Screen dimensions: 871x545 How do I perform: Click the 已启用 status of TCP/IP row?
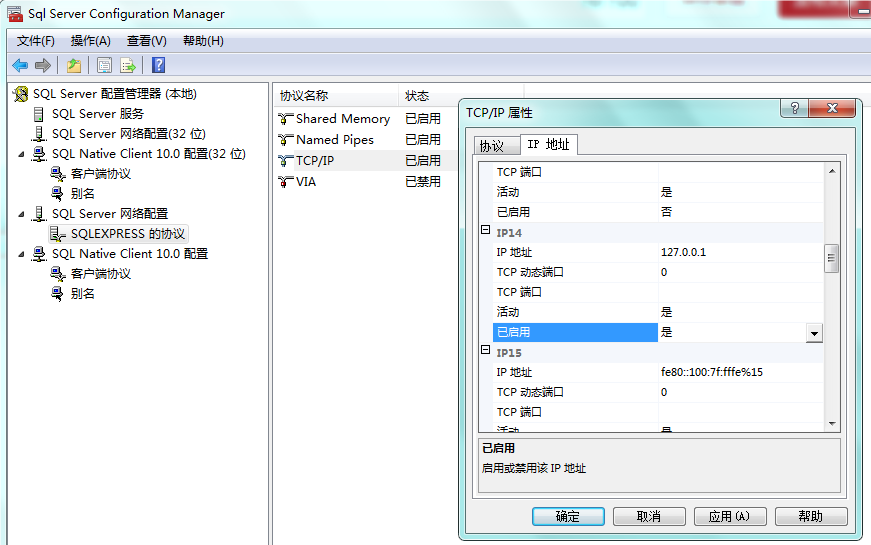tap(423, 161)
